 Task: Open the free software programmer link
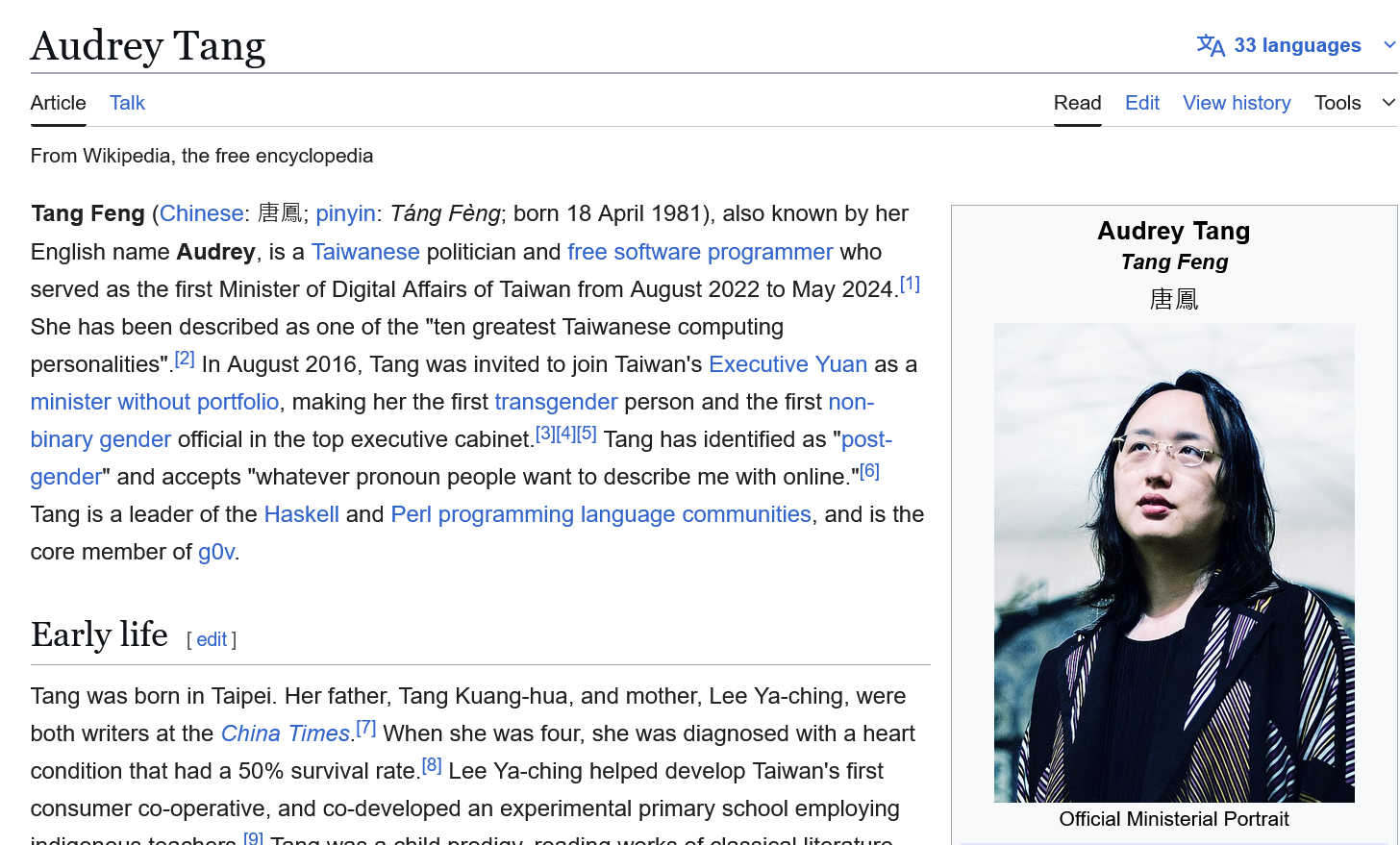pos(700,252)
